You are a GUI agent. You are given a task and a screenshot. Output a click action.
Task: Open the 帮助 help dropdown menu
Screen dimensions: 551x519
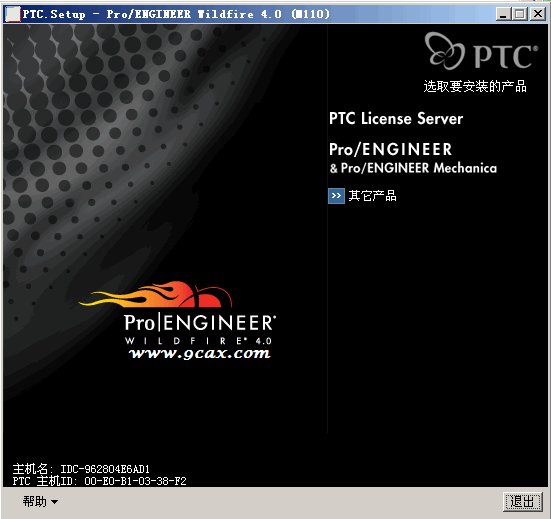[x=40, y=501]
